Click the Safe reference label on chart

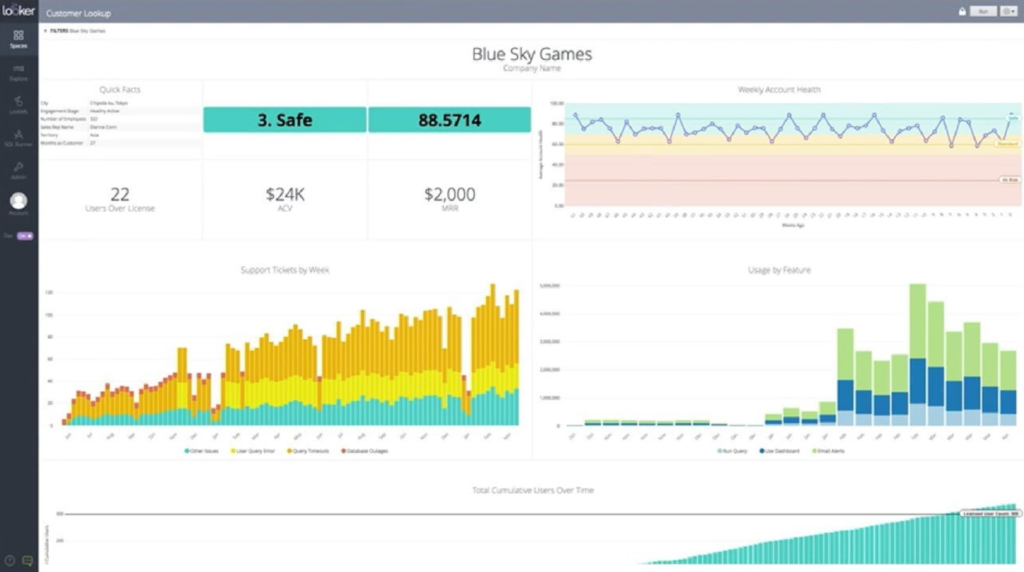click(x=1013, y=117)
